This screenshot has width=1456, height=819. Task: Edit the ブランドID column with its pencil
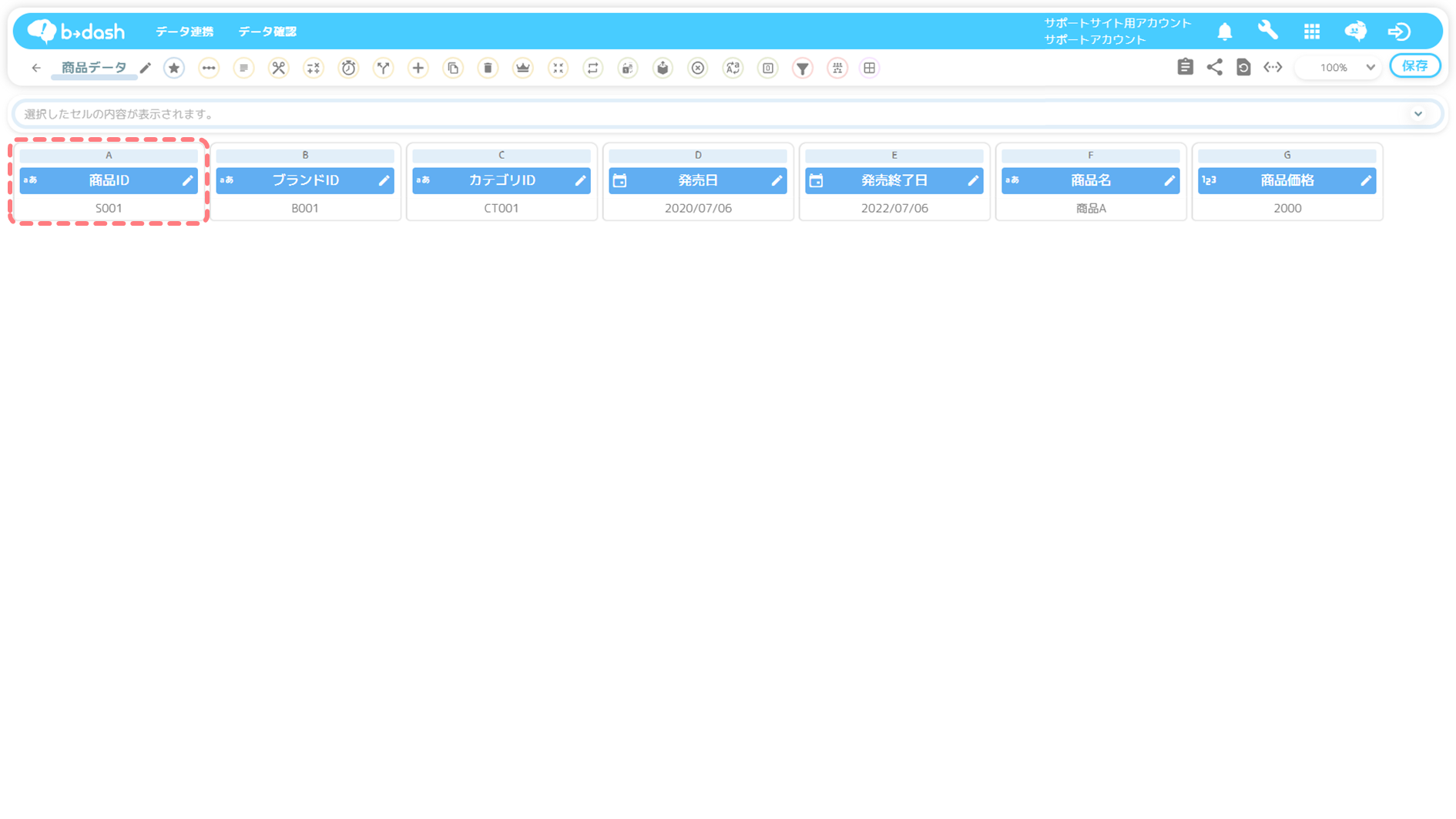pos(384,180)
